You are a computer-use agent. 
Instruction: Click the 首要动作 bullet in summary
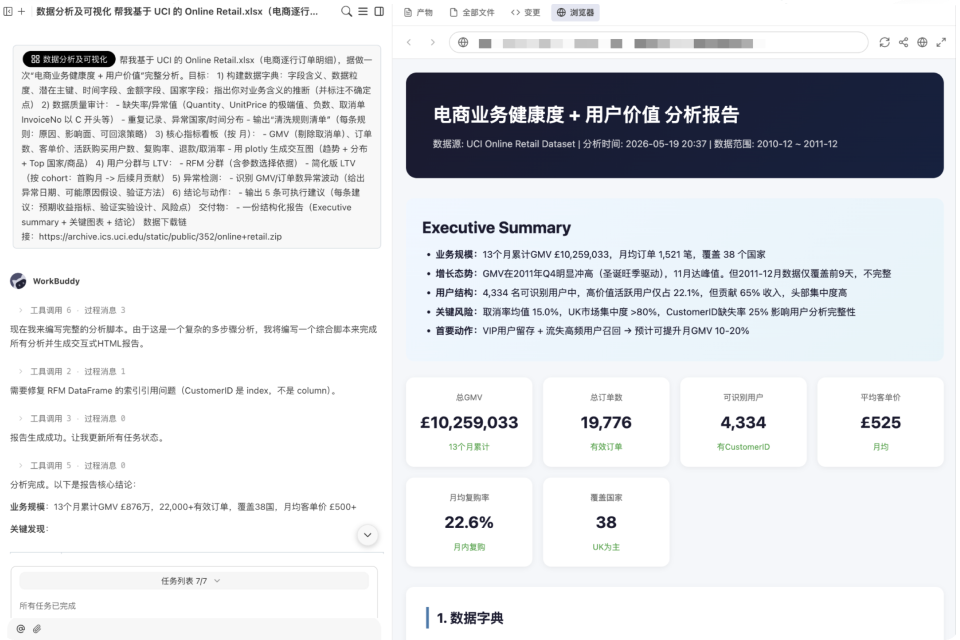pyautogui.click(x=592, y=331)
